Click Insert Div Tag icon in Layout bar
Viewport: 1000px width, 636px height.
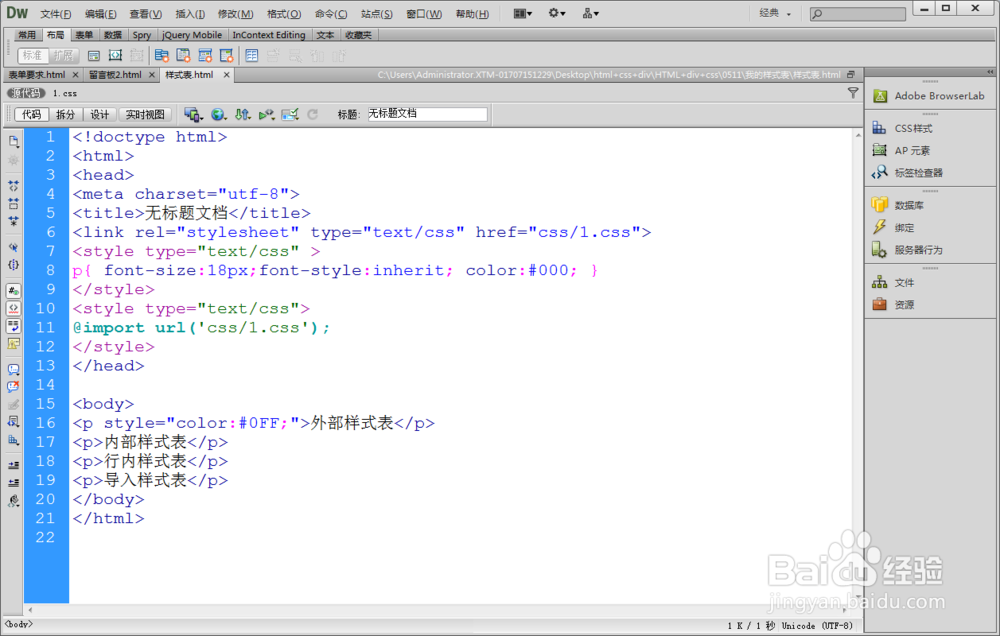tap(94, 56)
